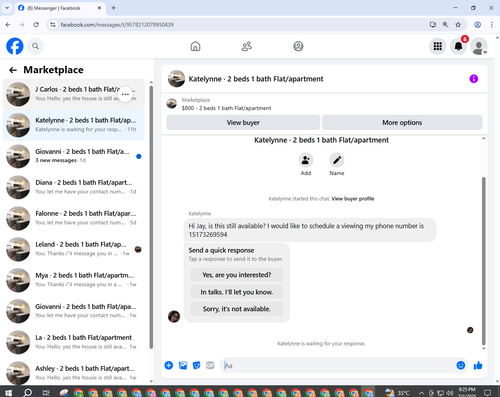
Task: Open Giovanni chat from one week ago
Action: coord(74,311)
